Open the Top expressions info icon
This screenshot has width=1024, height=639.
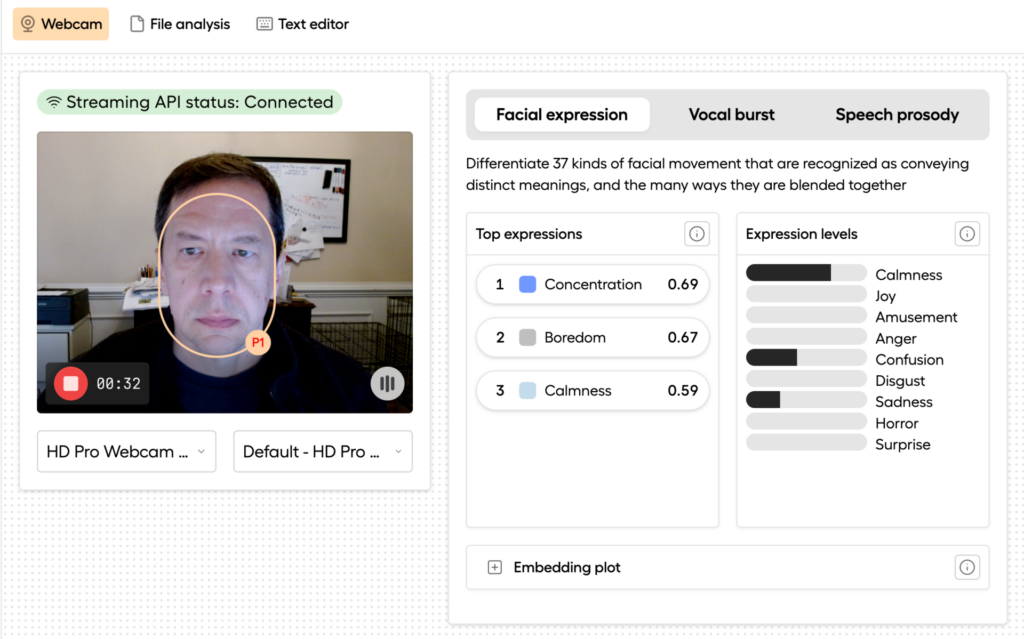pyautogui.click(x=697, y=234)
